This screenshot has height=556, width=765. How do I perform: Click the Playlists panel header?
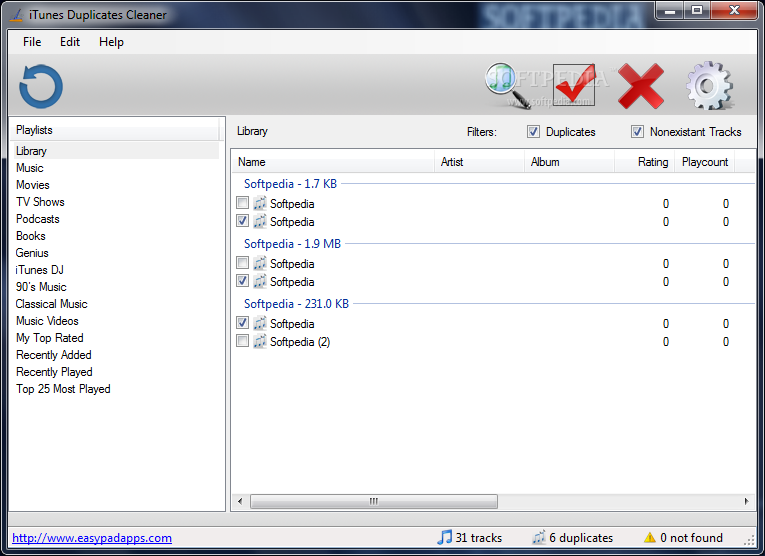tap(116, 130)
